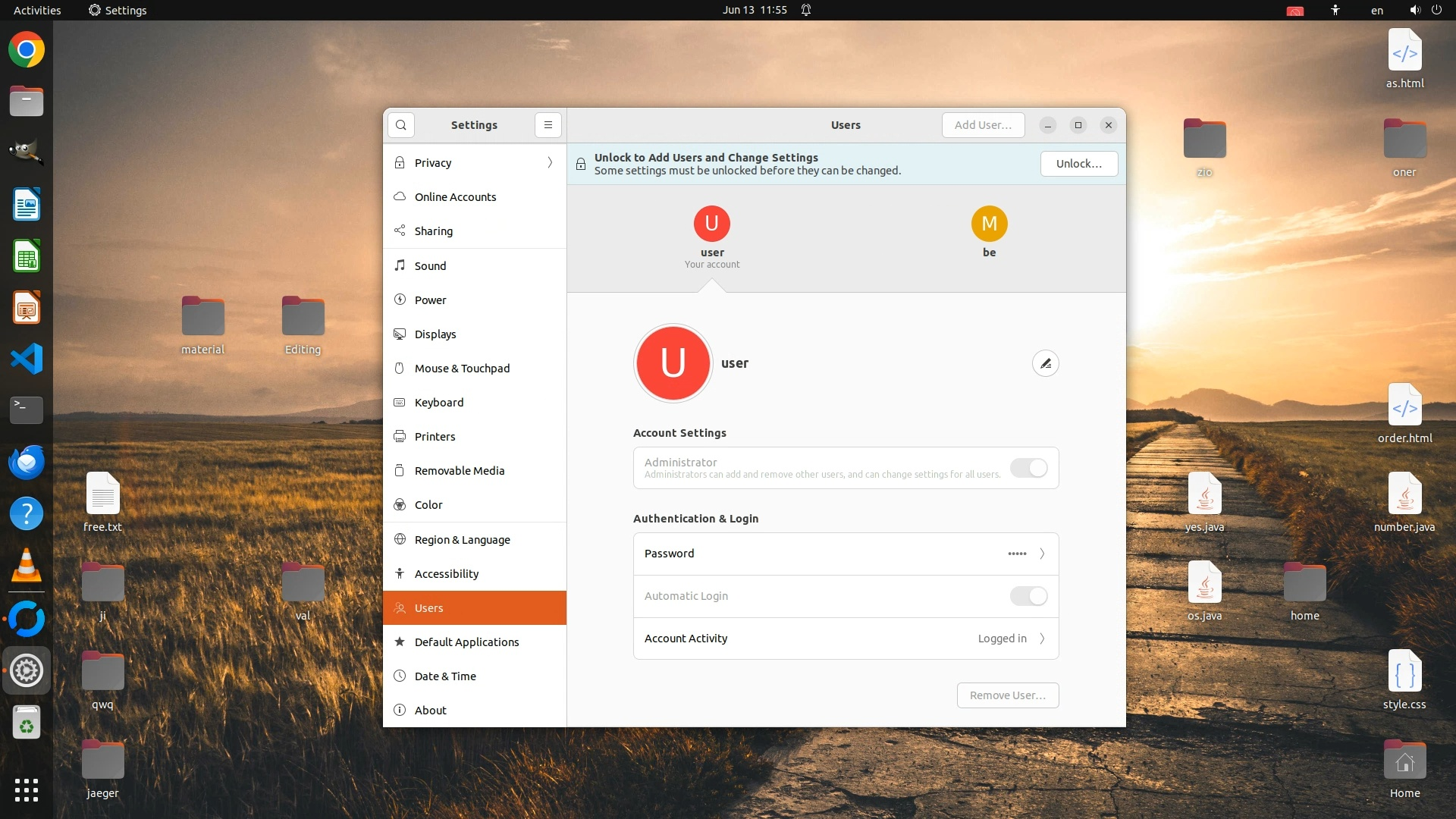Viewport: 1456px width, 819px height.
Task: Click the search icon in Settings
Action: (401, 125)
